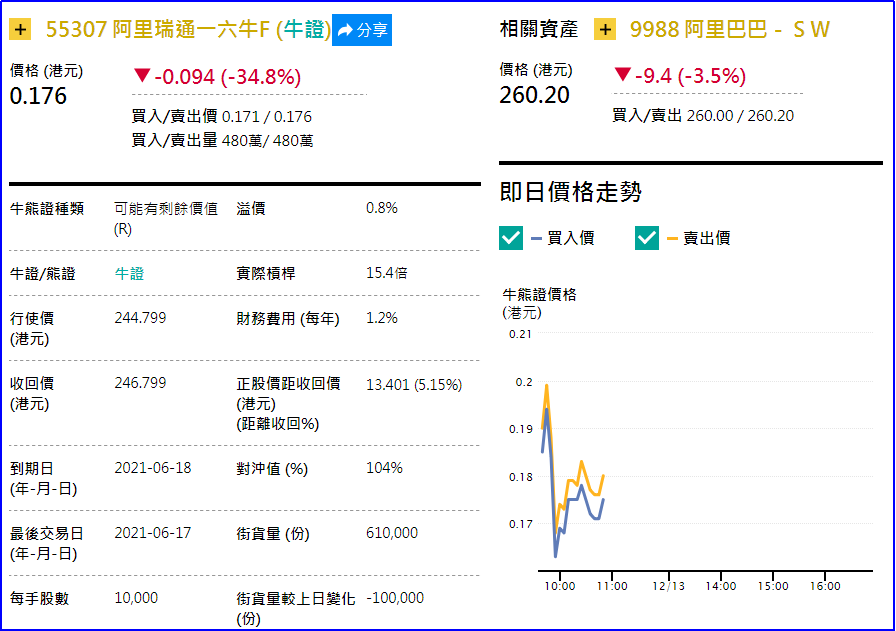This screenshot has width=896, height=631.
Task: Click the outstanding quantity 610,000
Action: click(392, 533)
